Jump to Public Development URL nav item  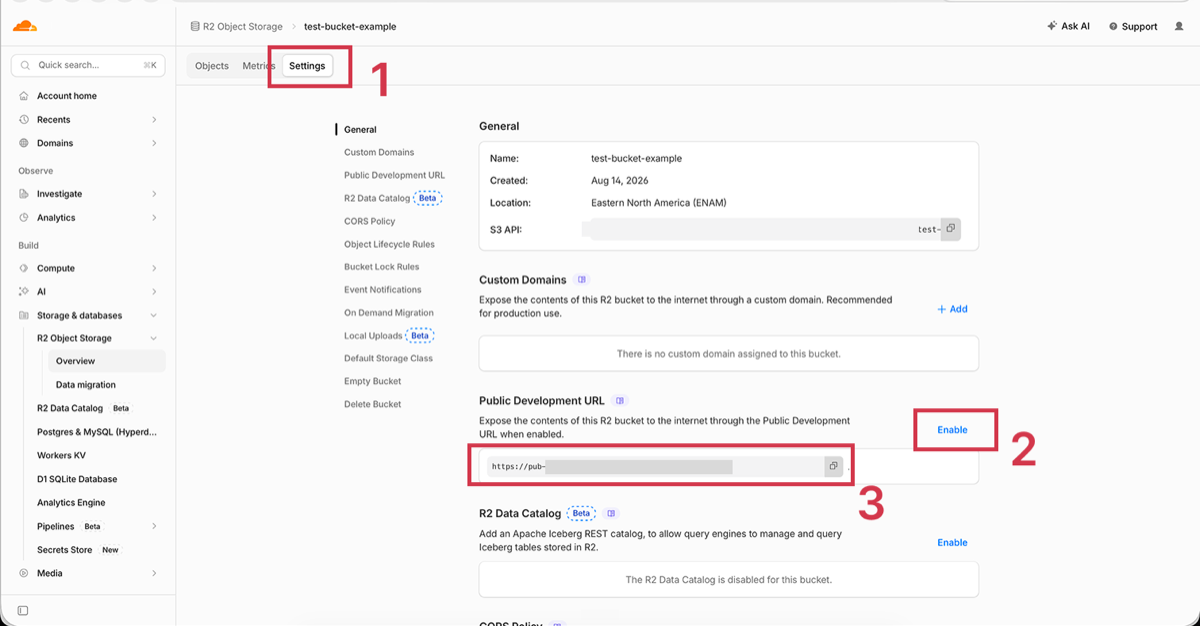click(x=394, y=175)
